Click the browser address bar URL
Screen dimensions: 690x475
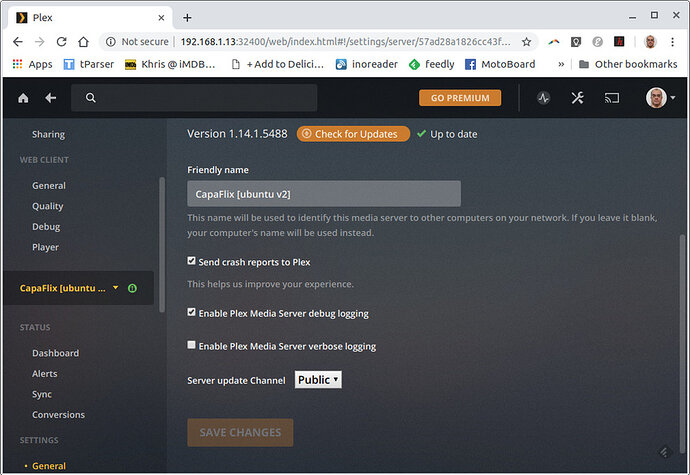[x=345, y=42]
